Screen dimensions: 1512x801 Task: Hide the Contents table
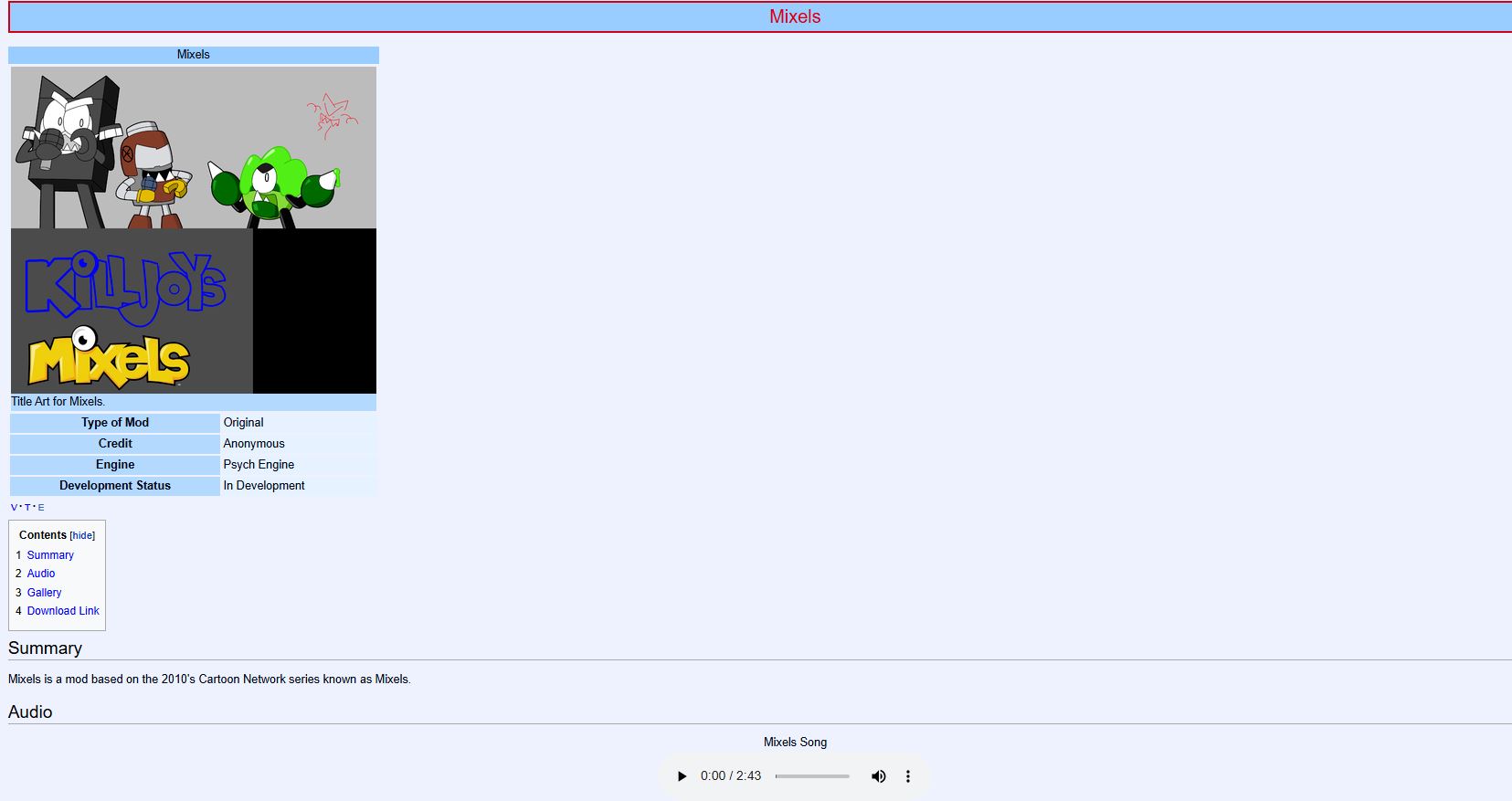click(x=82, y=536)
